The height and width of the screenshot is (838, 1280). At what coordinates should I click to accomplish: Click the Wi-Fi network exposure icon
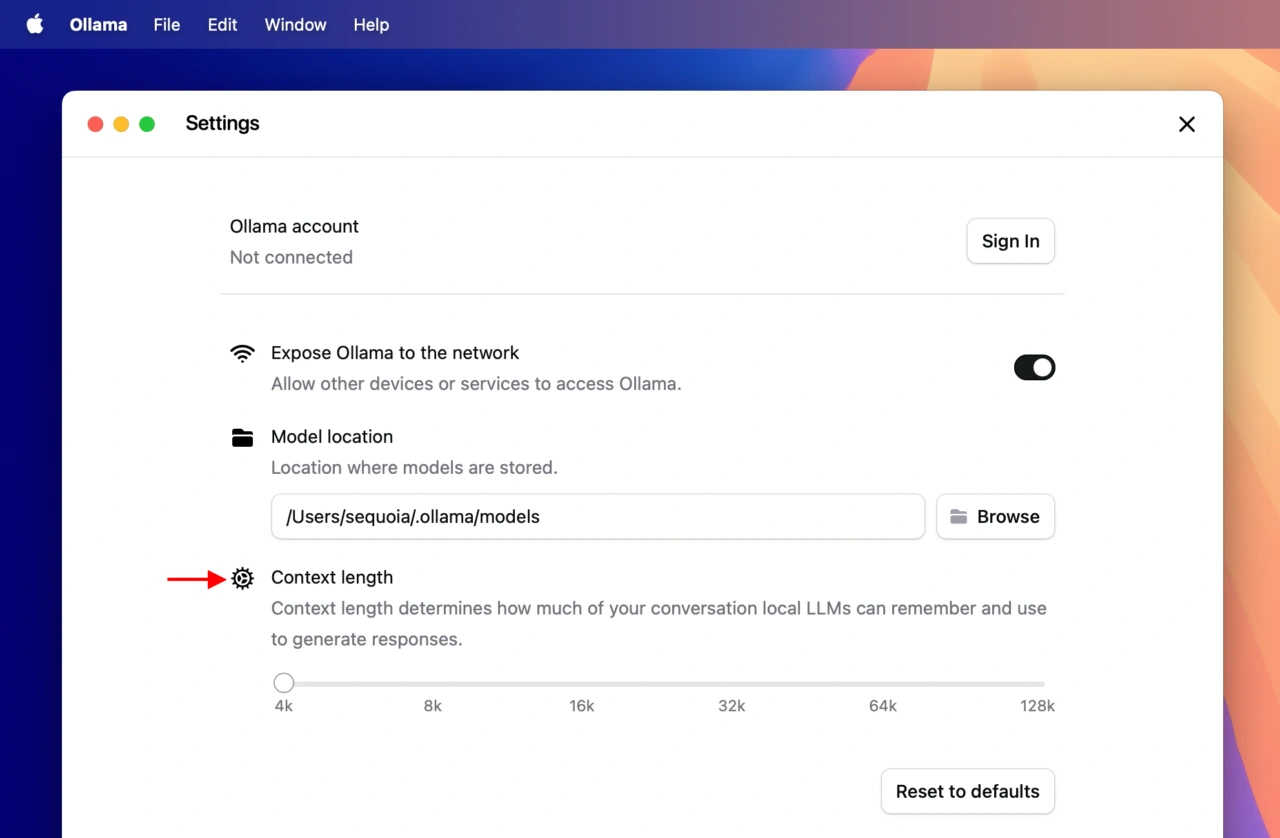[242, 353]
